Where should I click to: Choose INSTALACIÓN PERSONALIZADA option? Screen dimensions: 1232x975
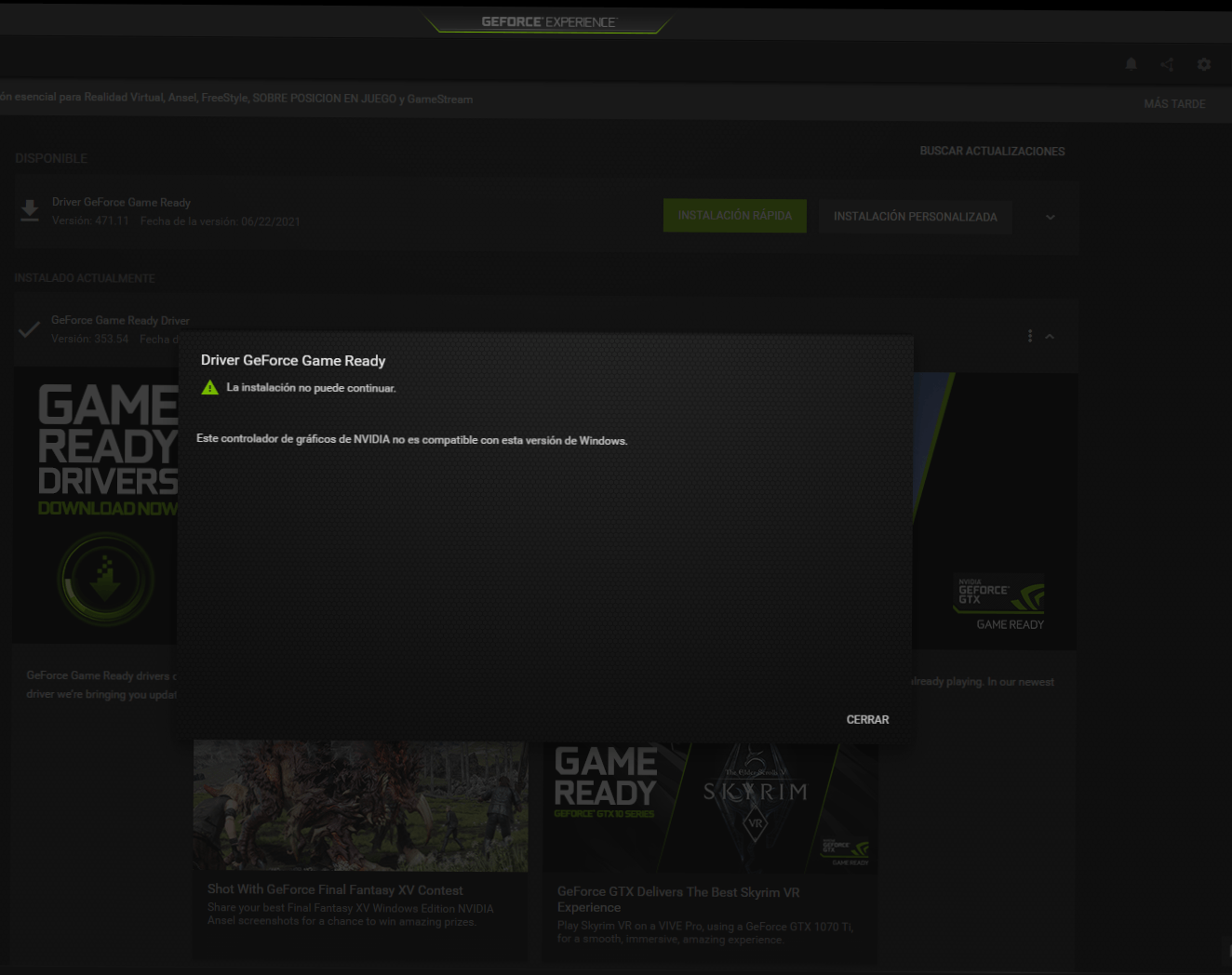pos(916,217)
